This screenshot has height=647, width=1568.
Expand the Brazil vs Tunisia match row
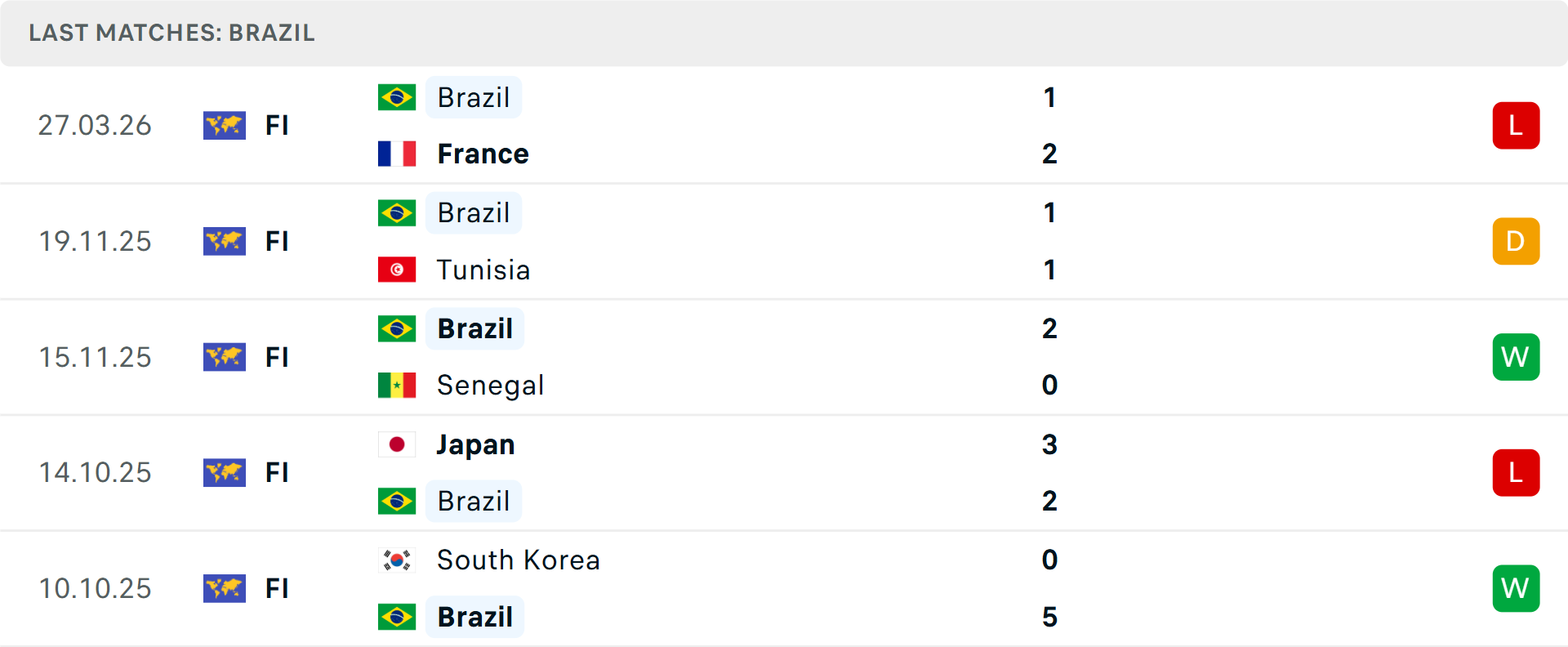tap(784, 241)
